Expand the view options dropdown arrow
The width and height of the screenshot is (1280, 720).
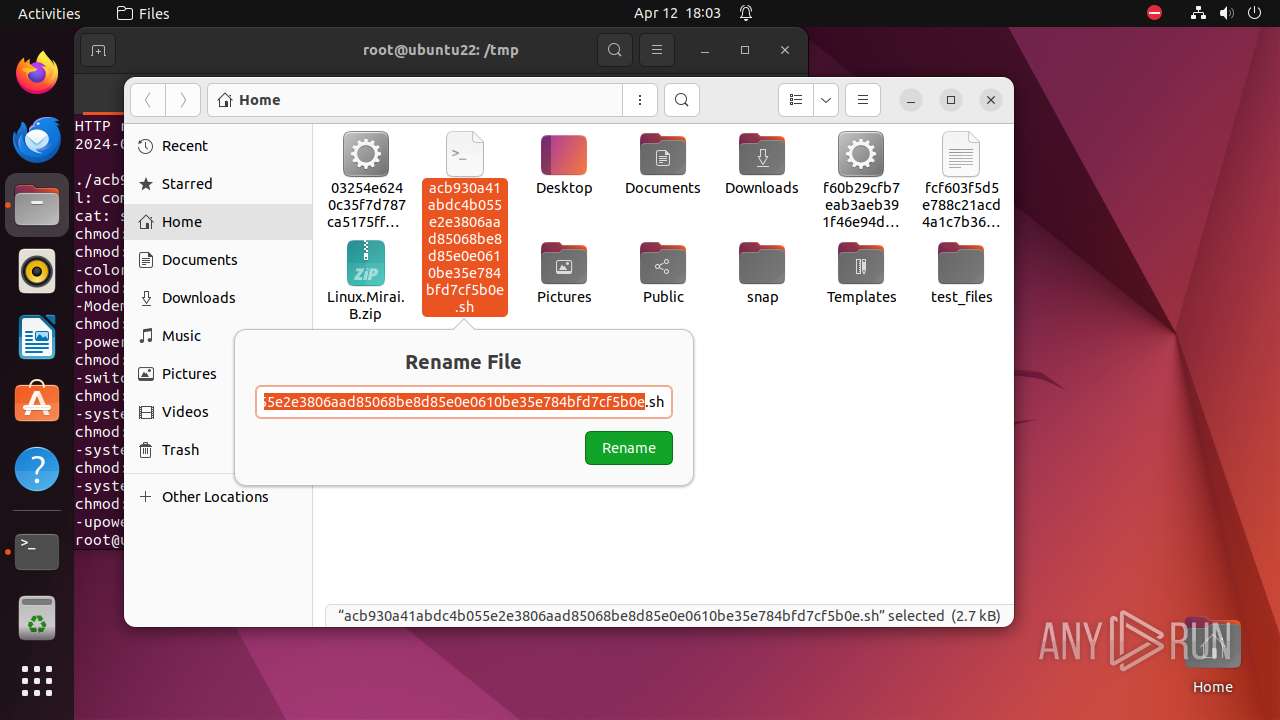click(x=825, y=100)
